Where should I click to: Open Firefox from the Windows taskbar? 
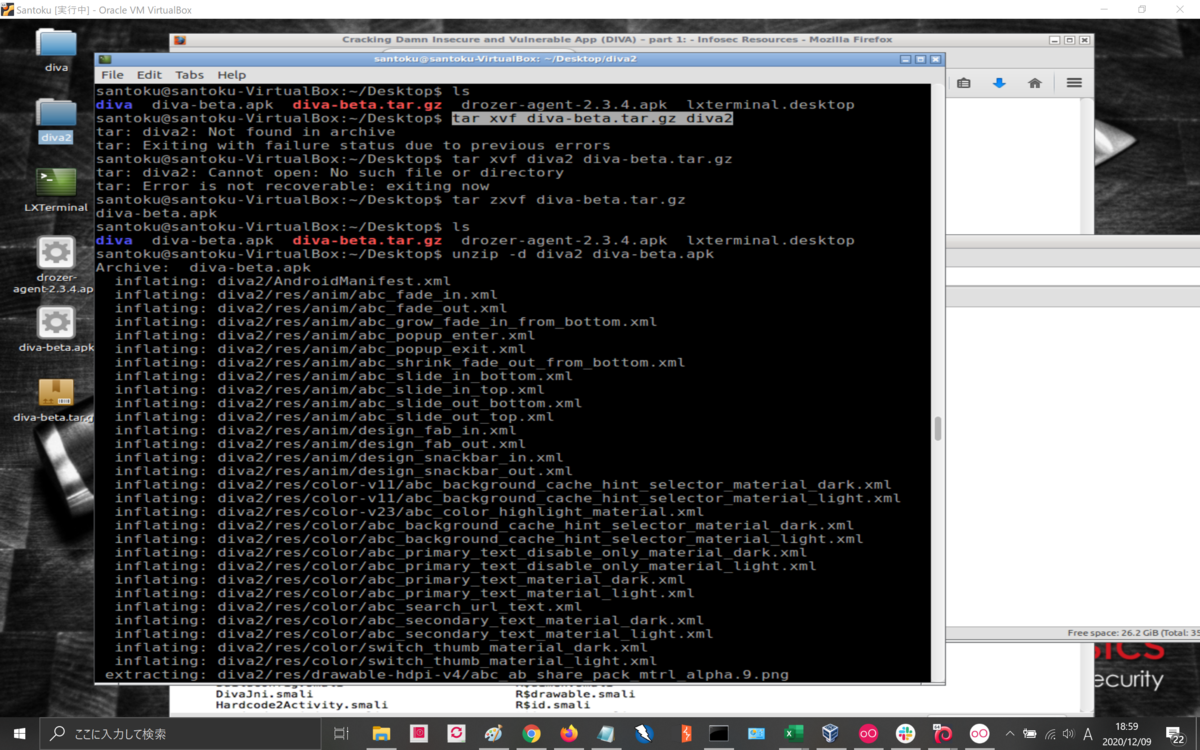pos(569,733)
